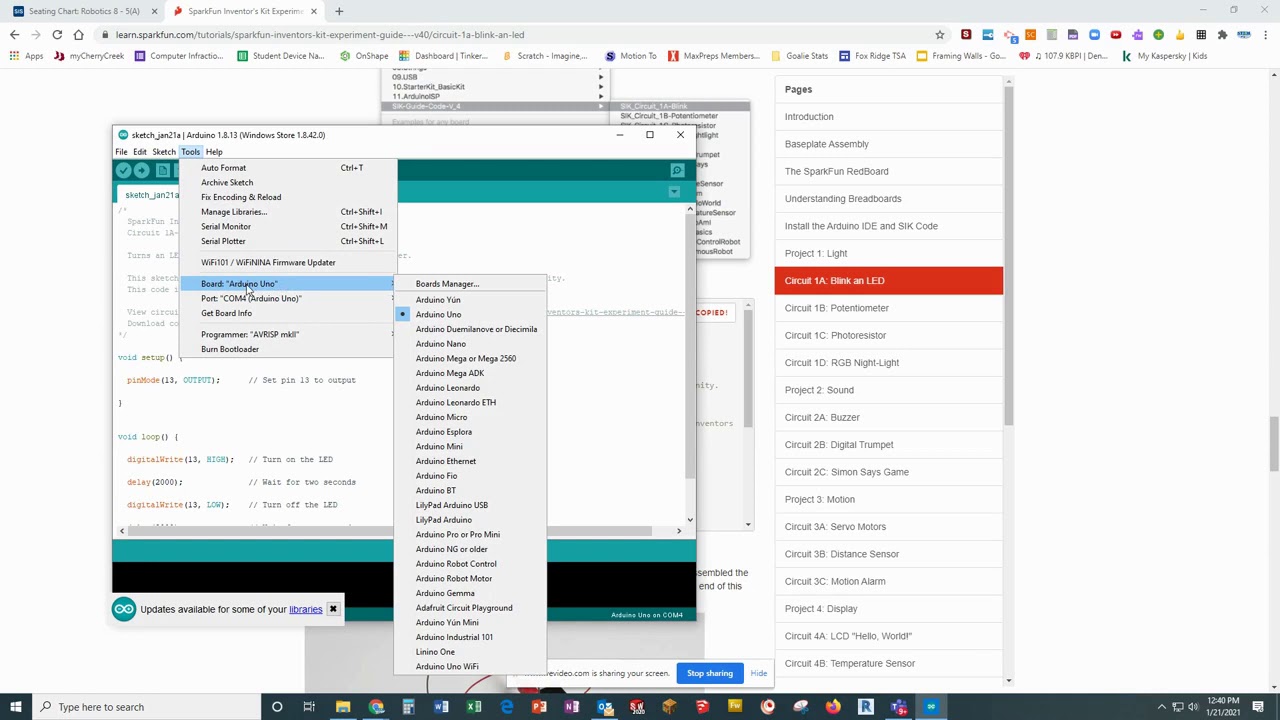Open Circuit 1C: Photoresistor page link
1280x720 pixels.
835,335
